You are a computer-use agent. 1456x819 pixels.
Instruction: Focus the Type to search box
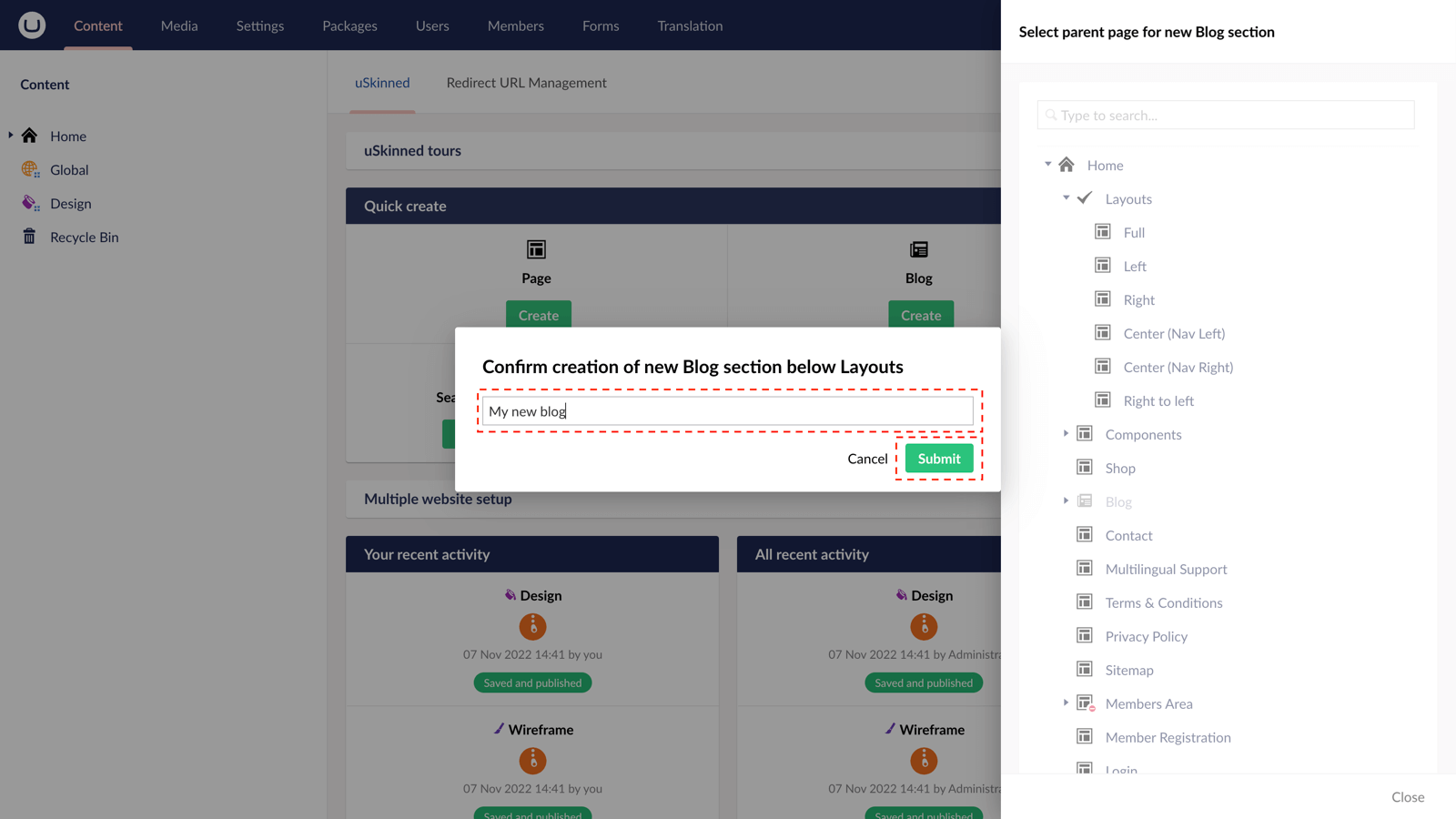point(1226,116)
